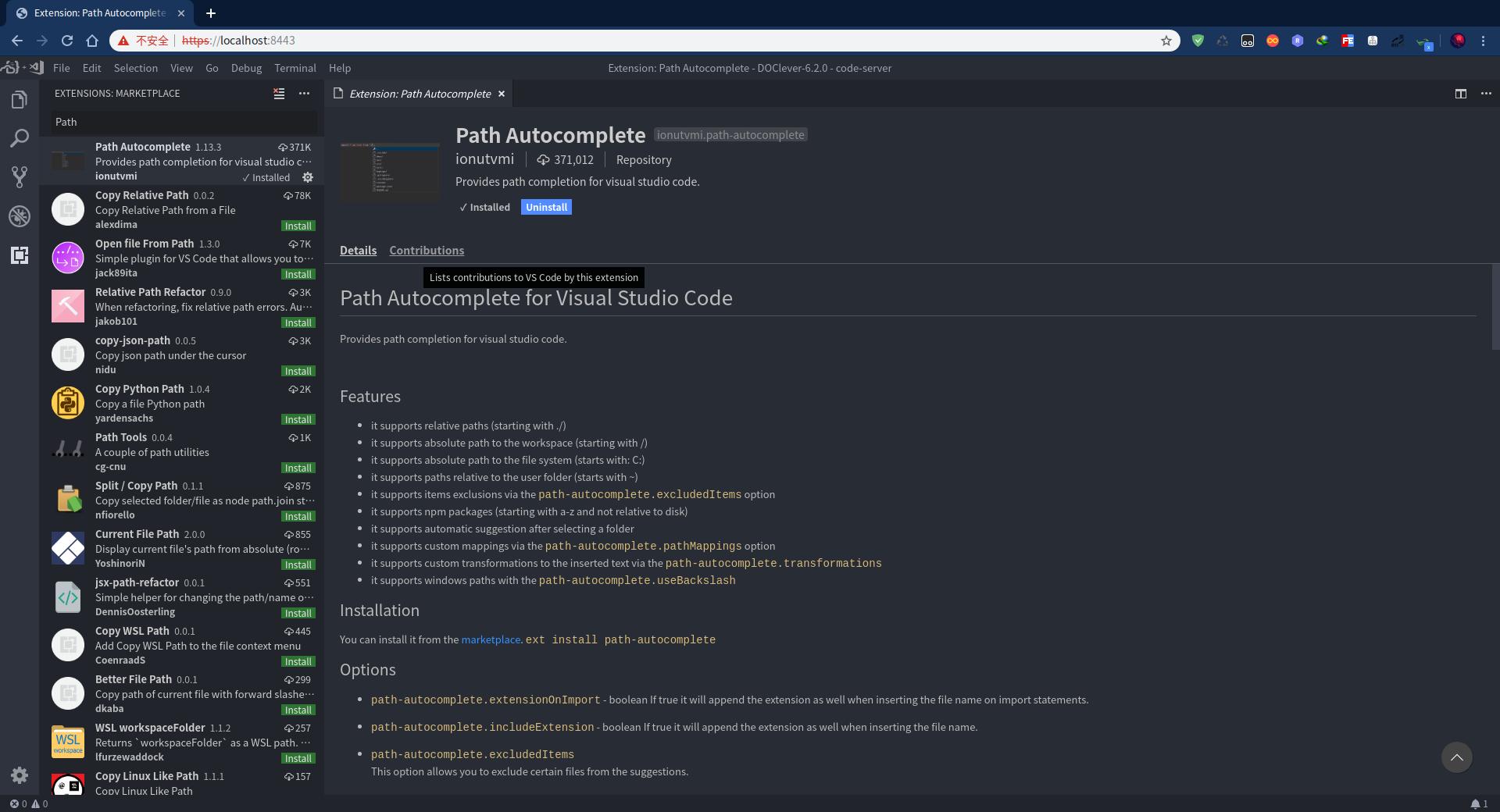Split the editor using the split icon

(x=1461, y=94)
